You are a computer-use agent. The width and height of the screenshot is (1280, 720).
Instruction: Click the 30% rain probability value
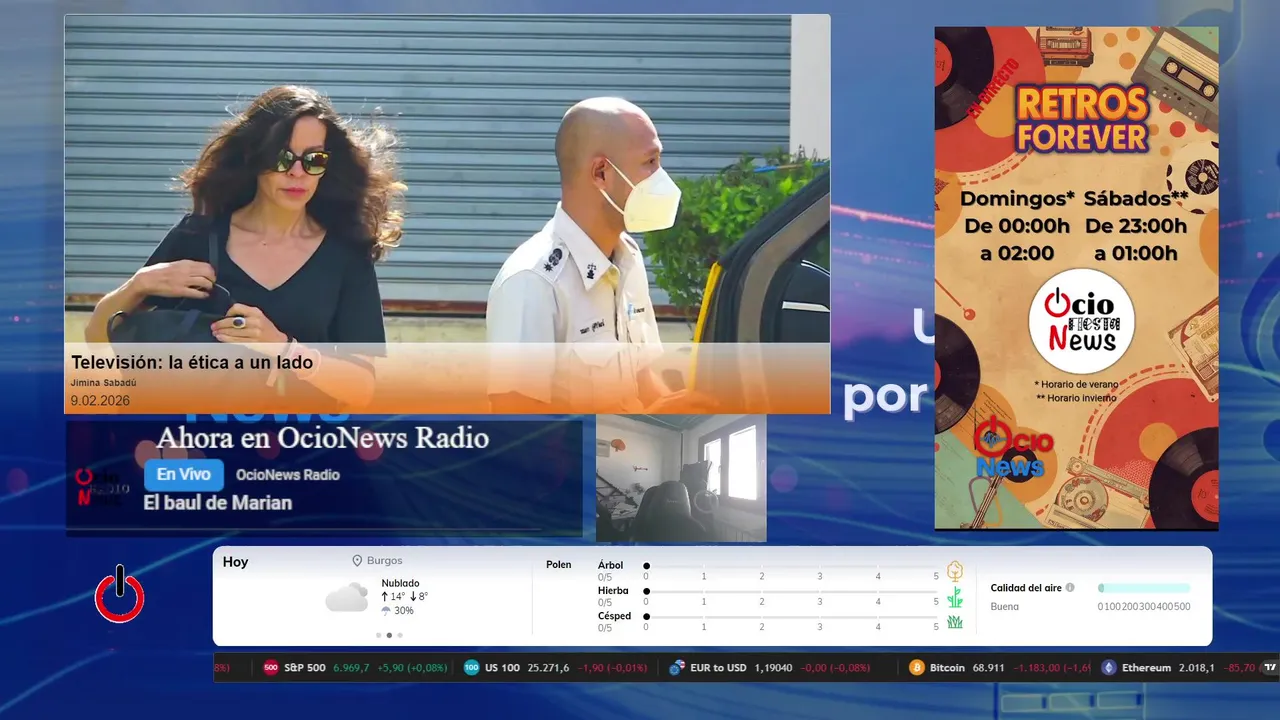pyautogui.click(x=403, y=611)
